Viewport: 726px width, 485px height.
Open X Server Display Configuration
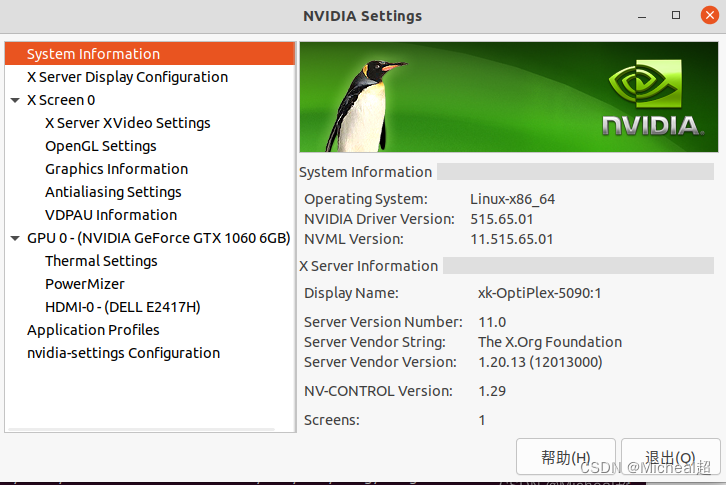coord(127,77)
